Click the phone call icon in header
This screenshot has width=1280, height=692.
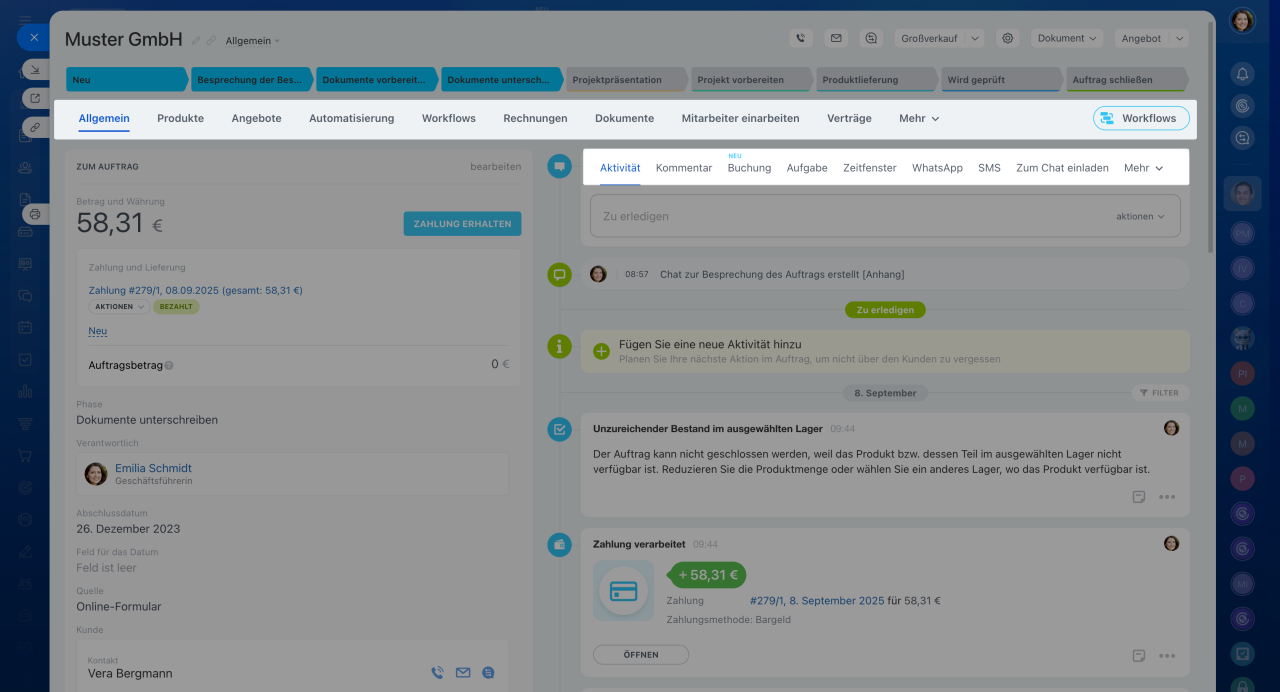coord(800,38)
